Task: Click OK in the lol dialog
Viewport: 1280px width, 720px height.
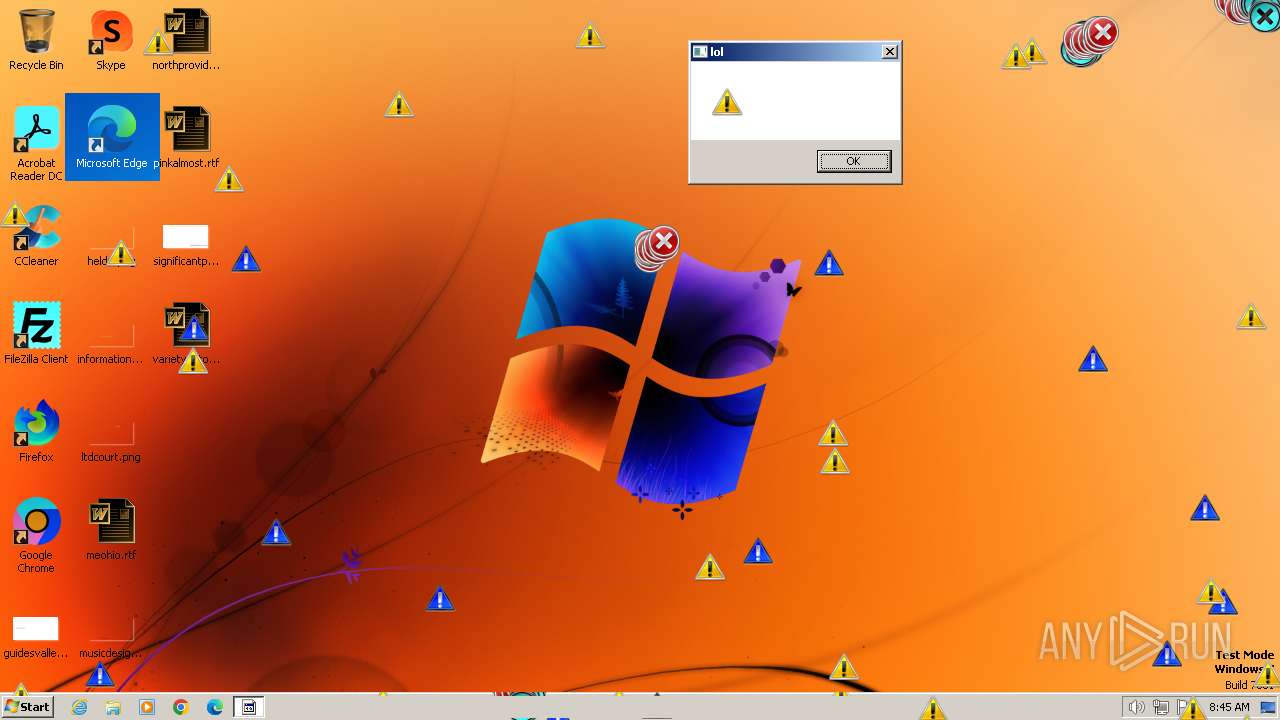Action: (853, 161)
